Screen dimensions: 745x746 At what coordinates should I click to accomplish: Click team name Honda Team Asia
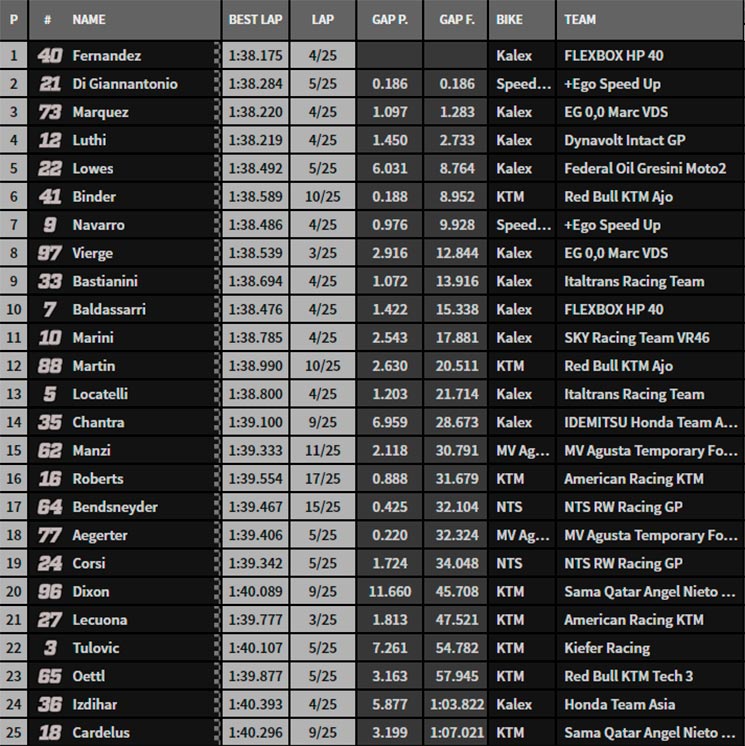(x=619, y=705)
